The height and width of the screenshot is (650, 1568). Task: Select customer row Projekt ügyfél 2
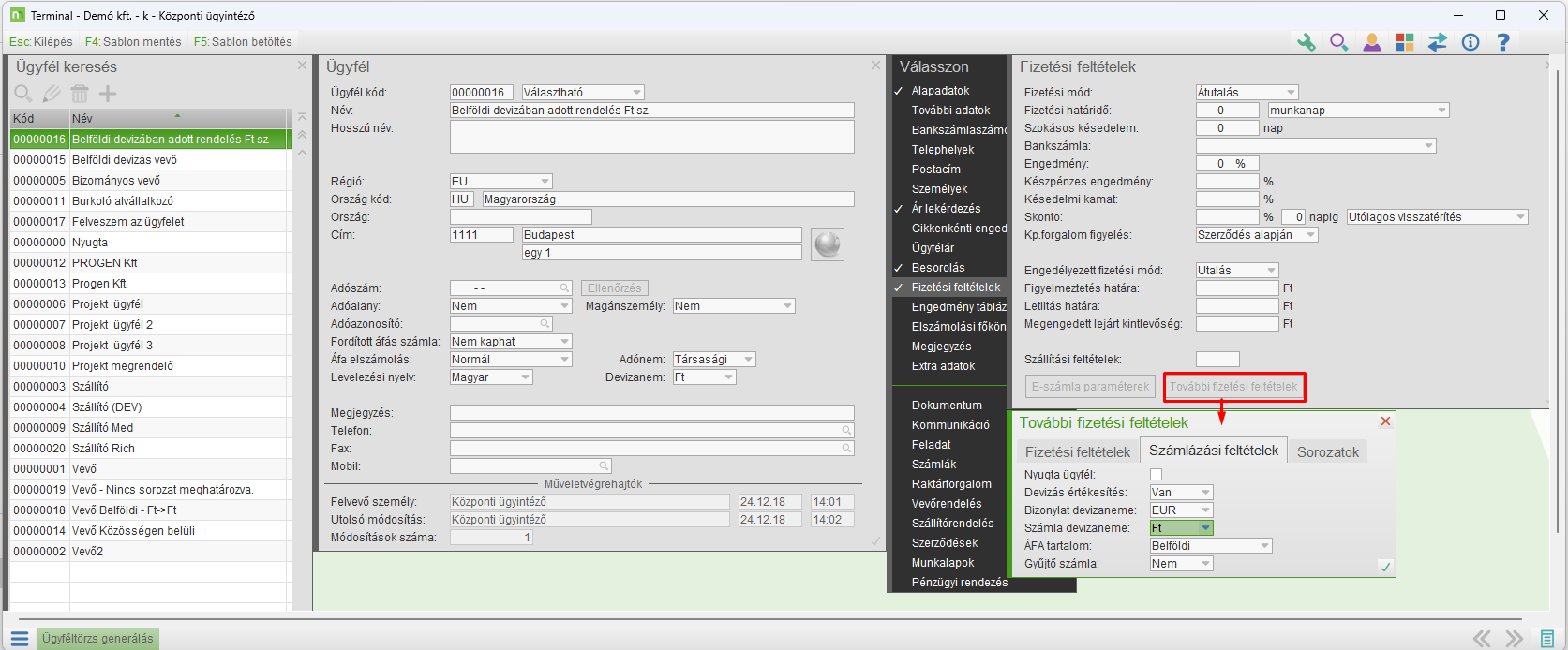pos(112,325)
